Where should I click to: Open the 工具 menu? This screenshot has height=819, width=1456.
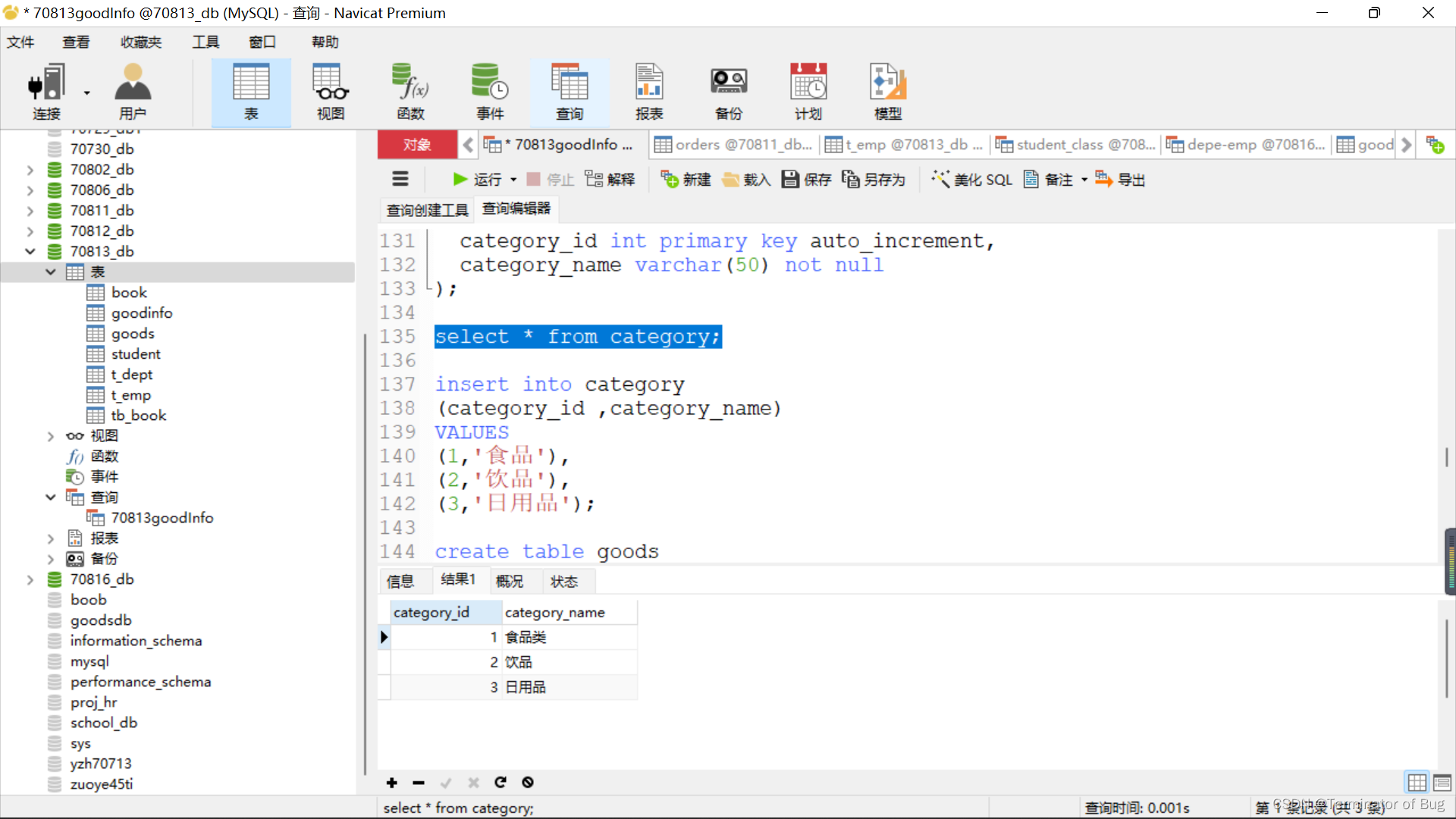(x=205, y=42)
